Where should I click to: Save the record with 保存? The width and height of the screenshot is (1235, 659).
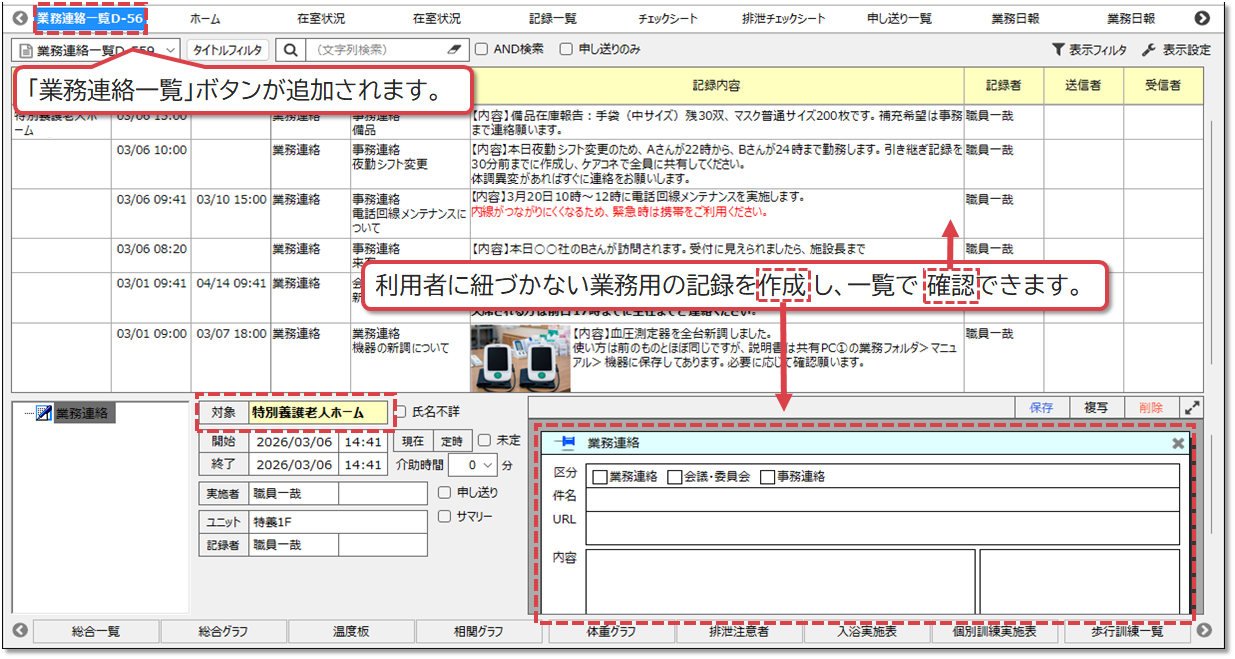1042,408
